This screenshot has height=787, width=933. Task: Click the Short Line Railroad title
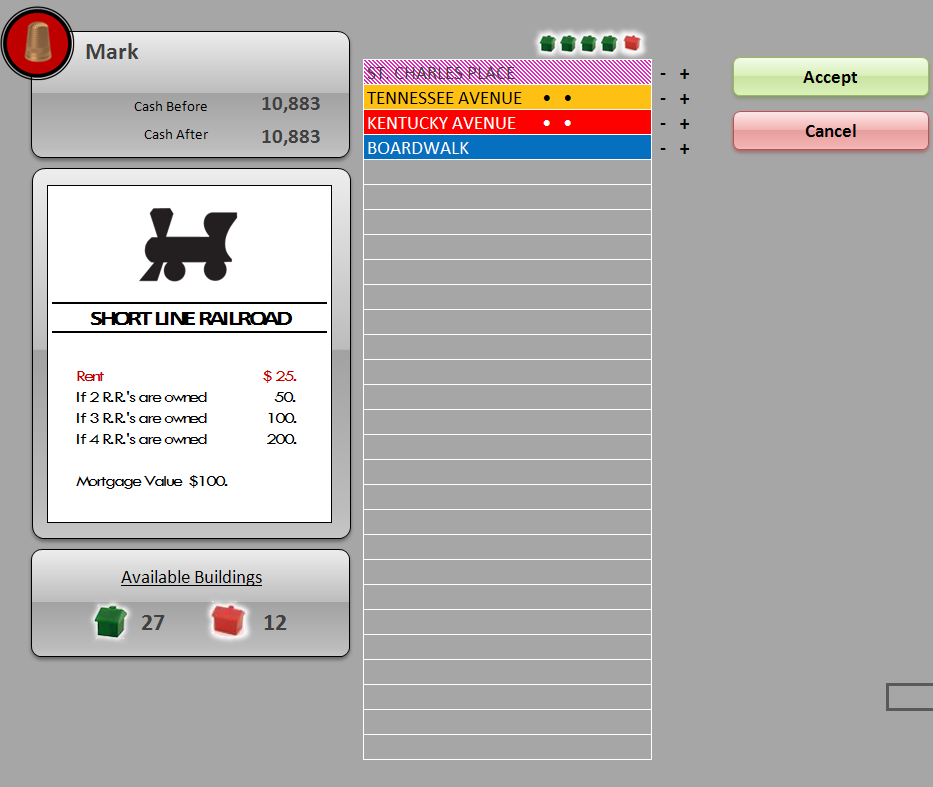point(190,318)
